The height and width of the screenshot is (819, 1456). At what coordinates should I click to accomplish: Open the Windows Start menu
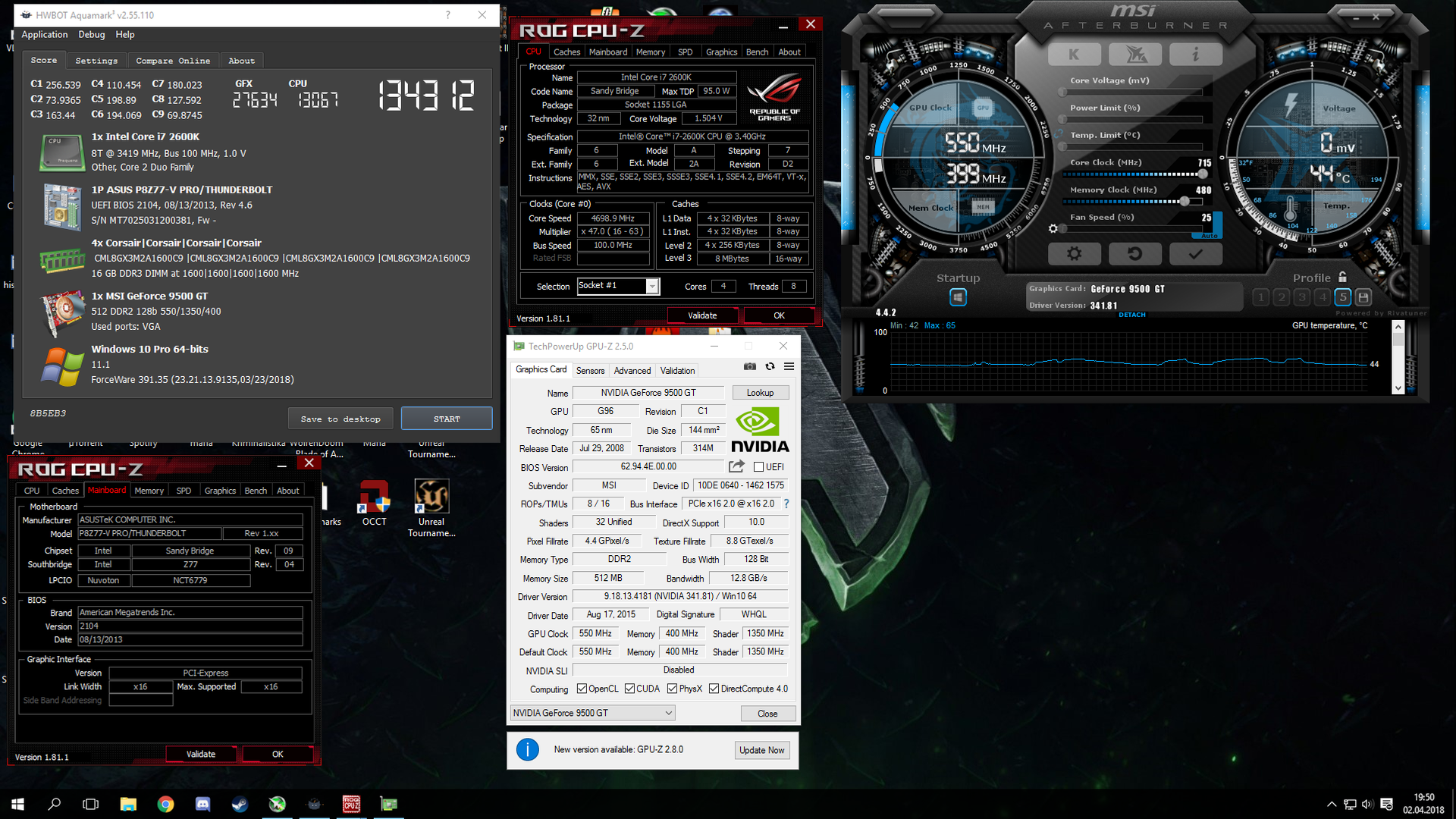(18, 804)
